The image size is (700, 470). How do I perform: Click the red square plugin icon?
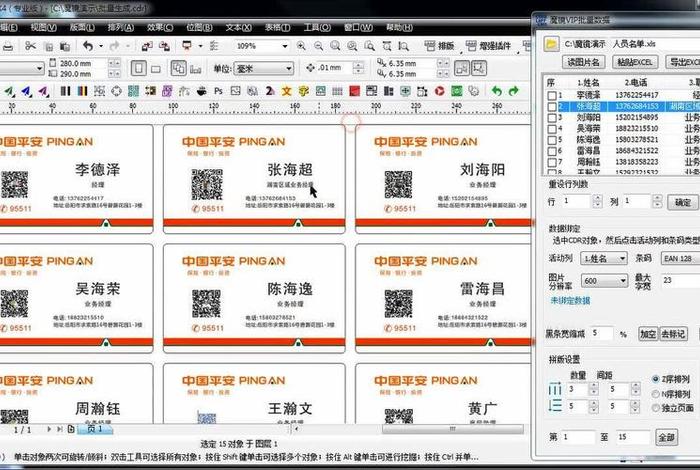(354, 91)
